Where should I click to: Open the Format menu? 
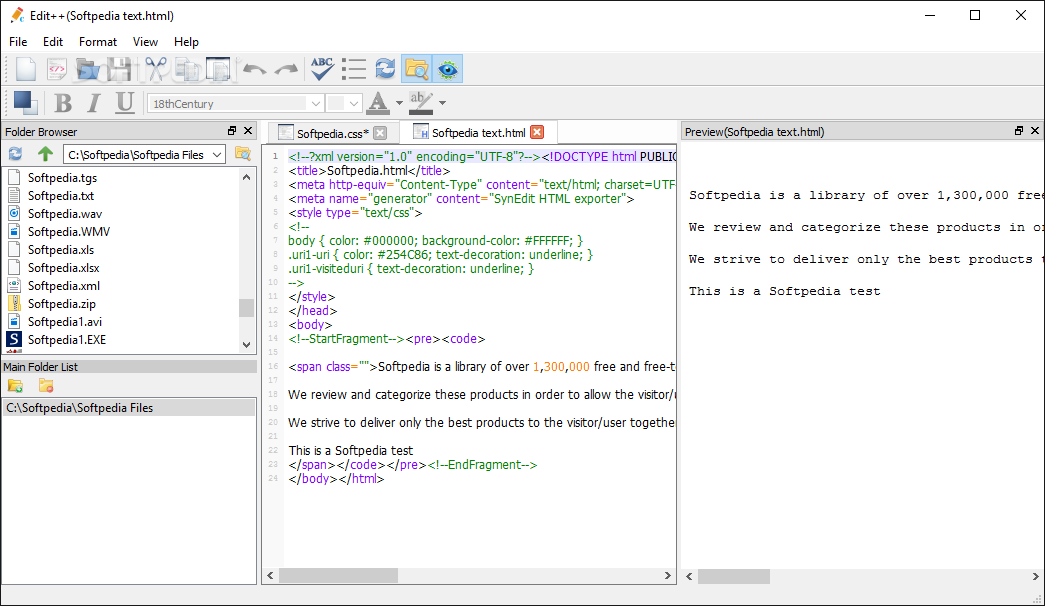pos(98,41)
